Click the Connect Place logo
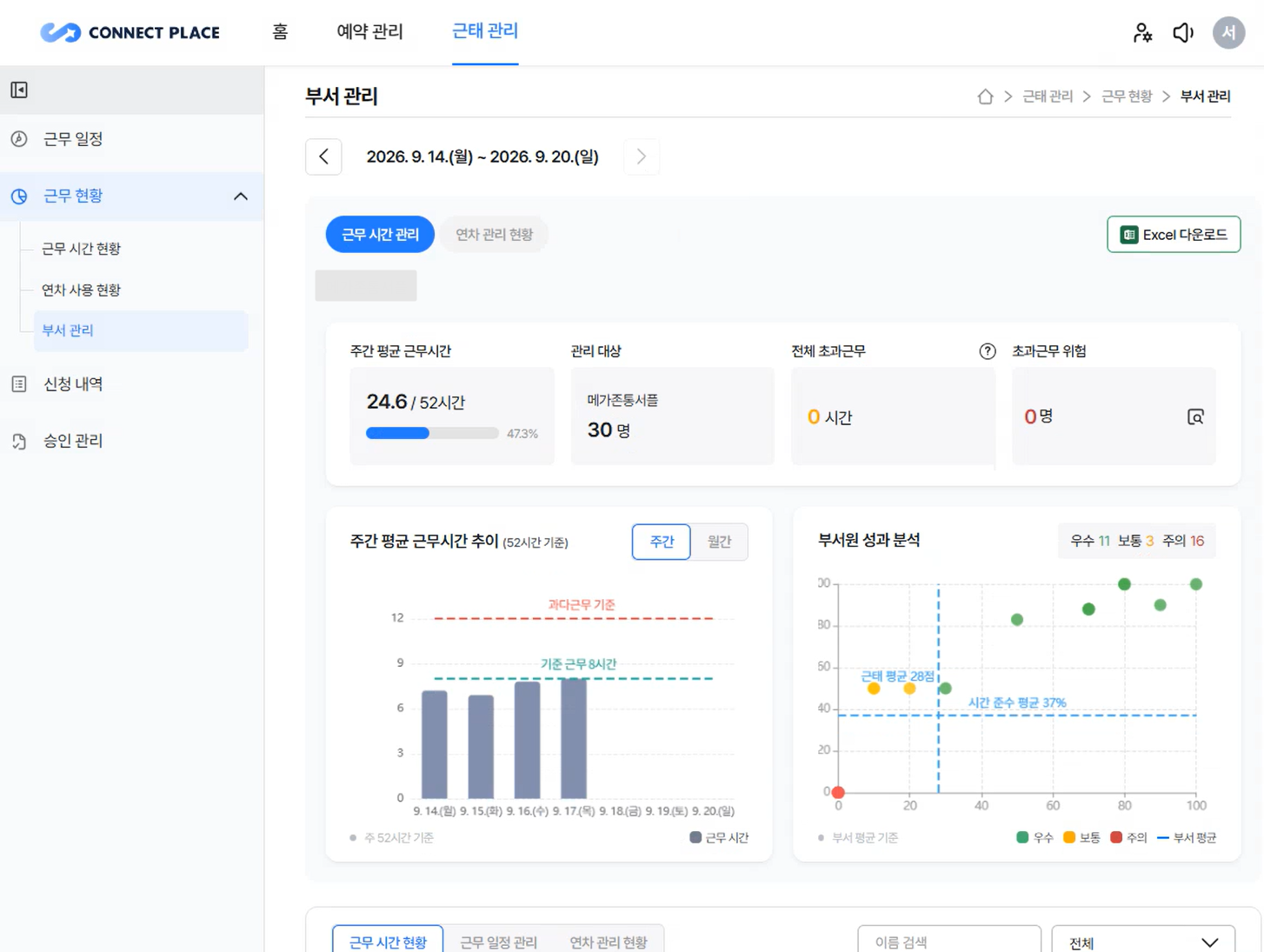The image size is (1264, 952). tap(130, 33)
